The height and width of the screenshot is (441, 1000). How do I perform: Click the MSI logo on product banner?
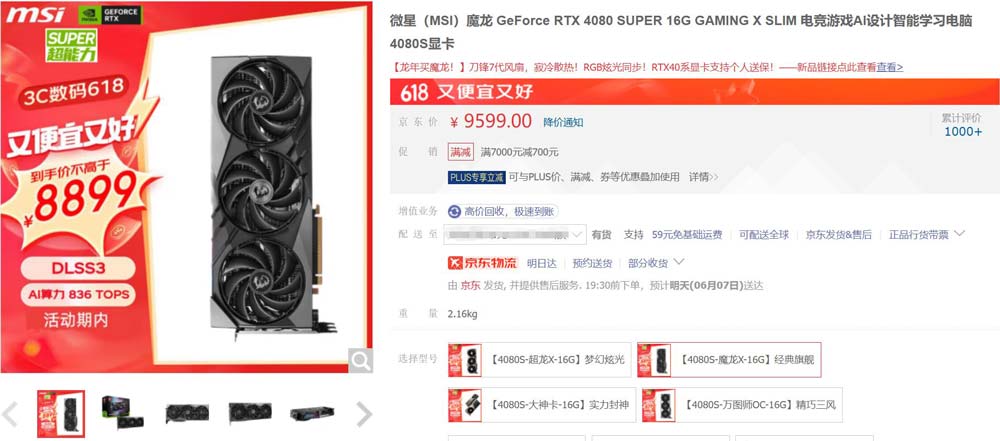[36, 15]
